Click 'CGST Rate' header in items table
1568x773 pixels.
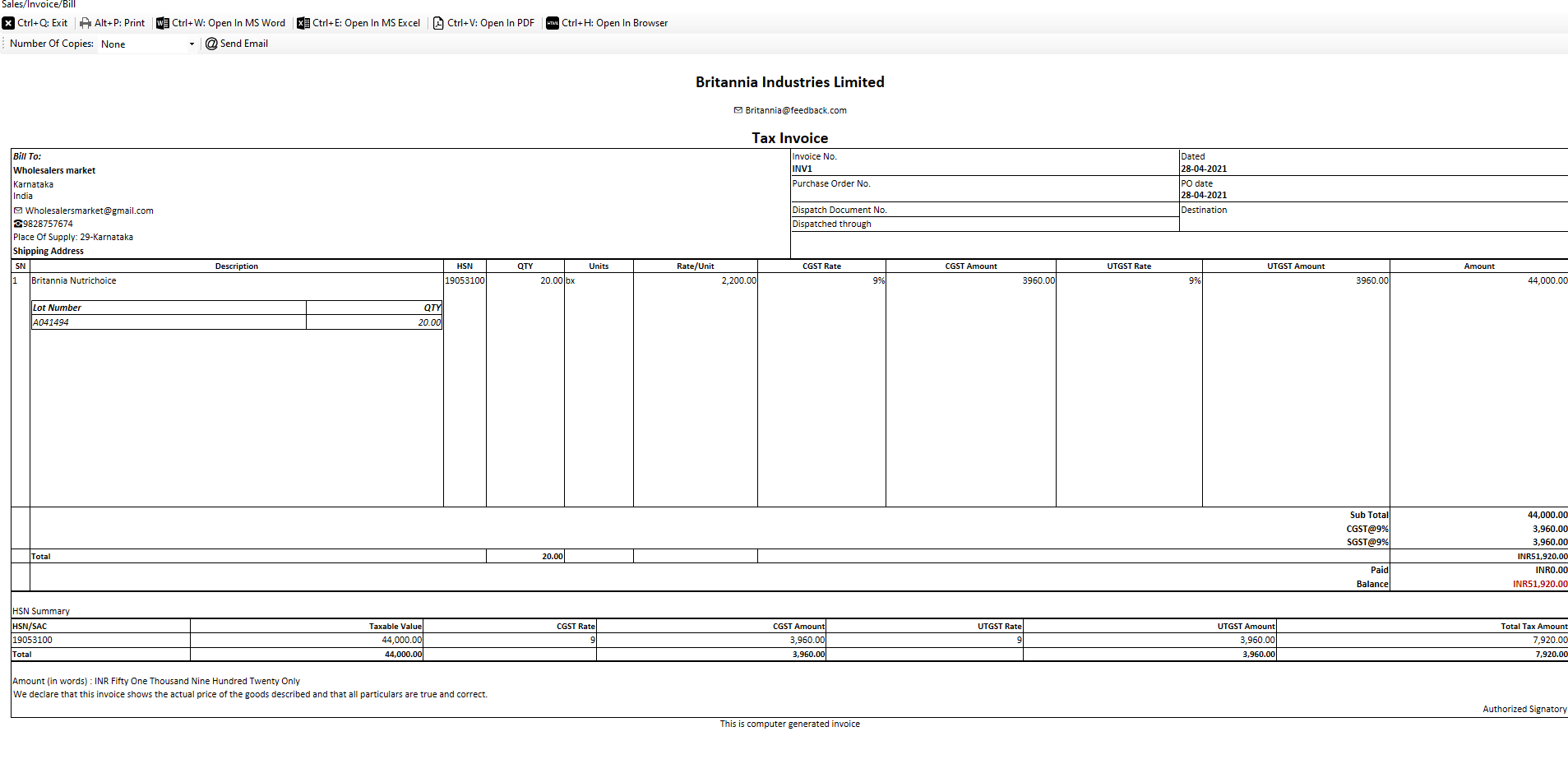(821, 266)
